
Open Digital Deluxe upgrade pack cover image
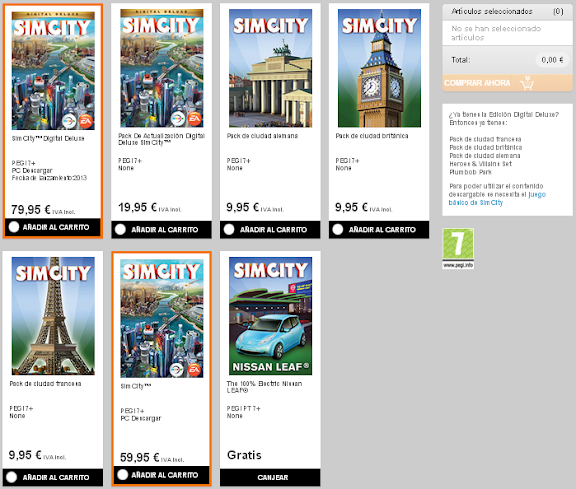coord(162,68)
